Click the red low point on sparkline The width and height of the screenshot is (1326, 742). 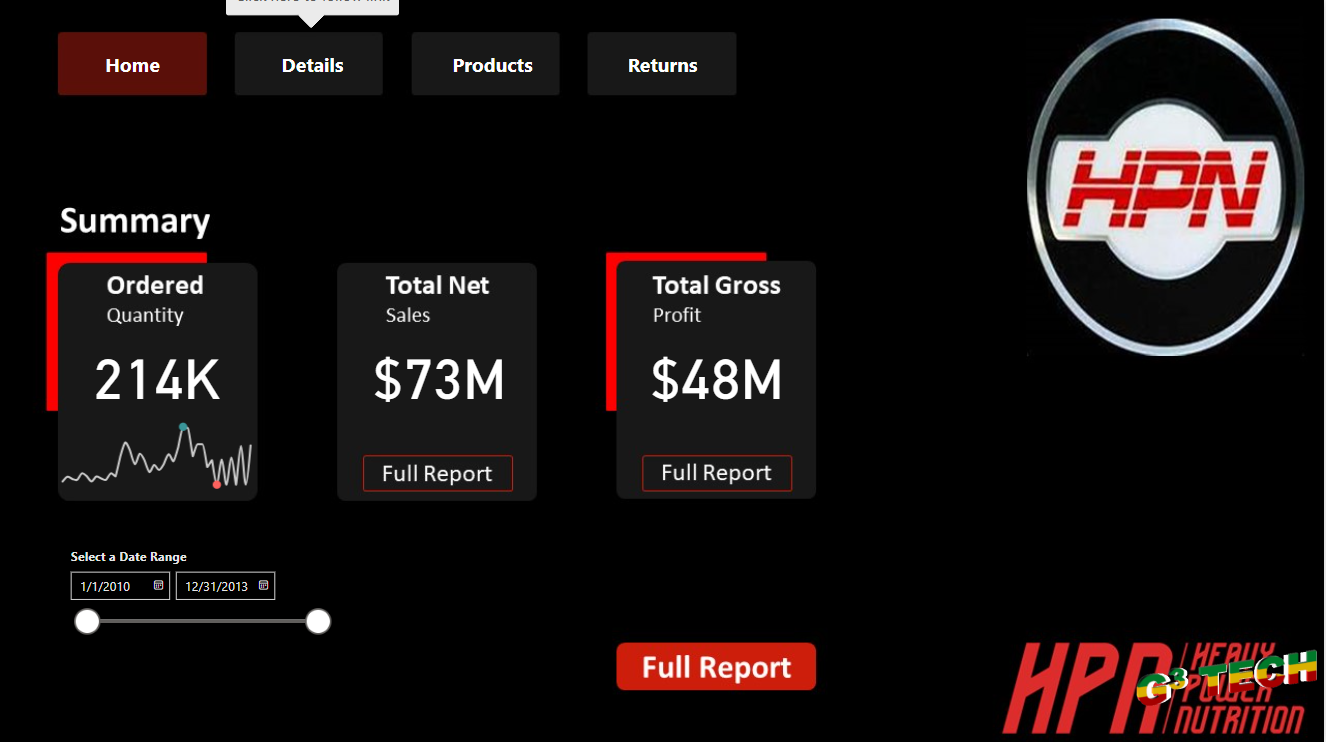[217, 485]
